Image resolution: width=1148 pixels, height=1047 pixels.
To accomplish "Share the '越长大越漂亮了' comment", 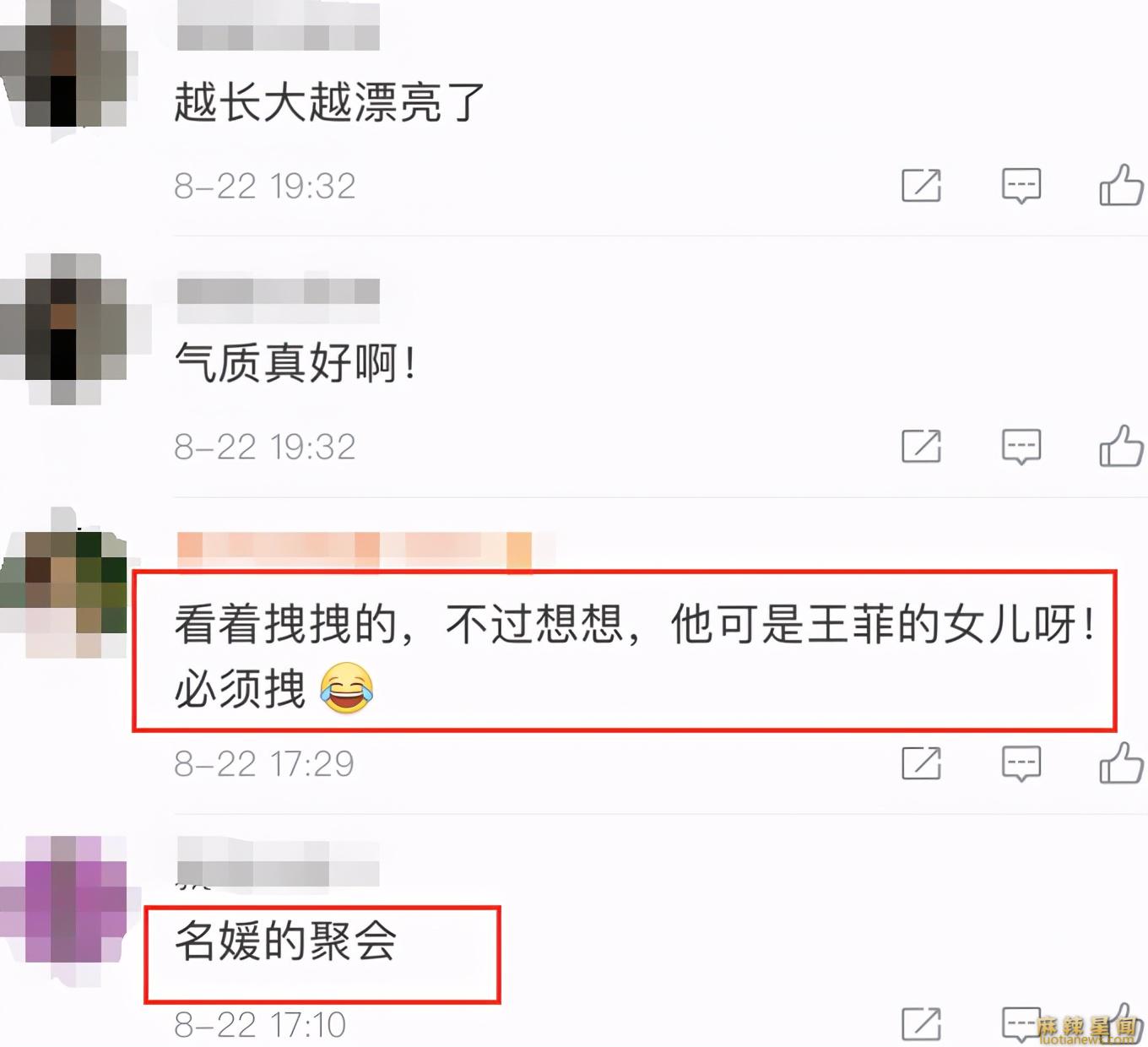I will pyautogui.click(x=921, y=186).
